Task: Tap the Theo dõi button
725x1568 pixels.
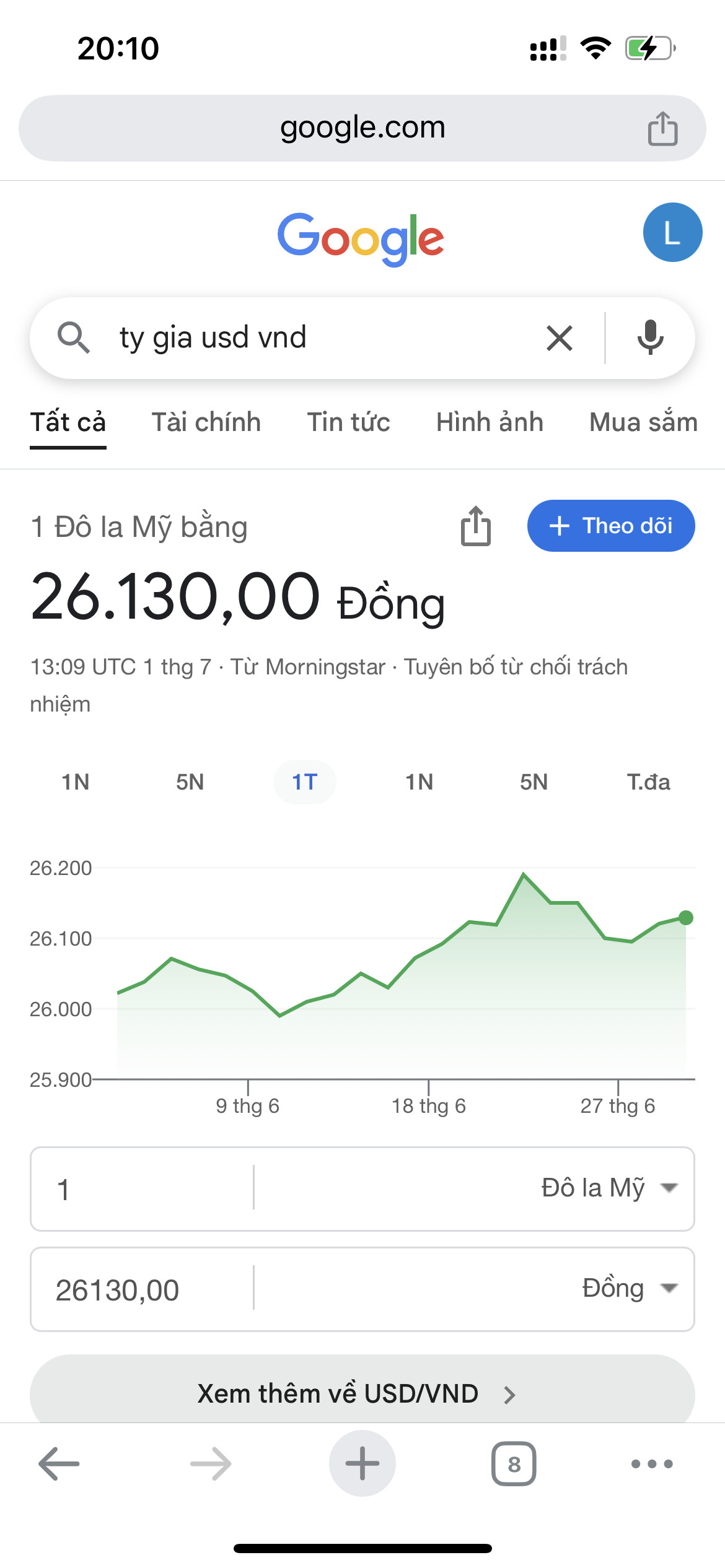Action: (611, 526)
